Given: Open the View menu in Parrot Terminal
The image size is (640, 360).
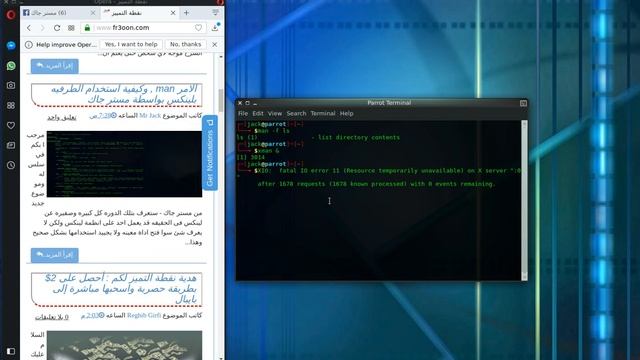Looking at the screenshot, I should (275, 113).
